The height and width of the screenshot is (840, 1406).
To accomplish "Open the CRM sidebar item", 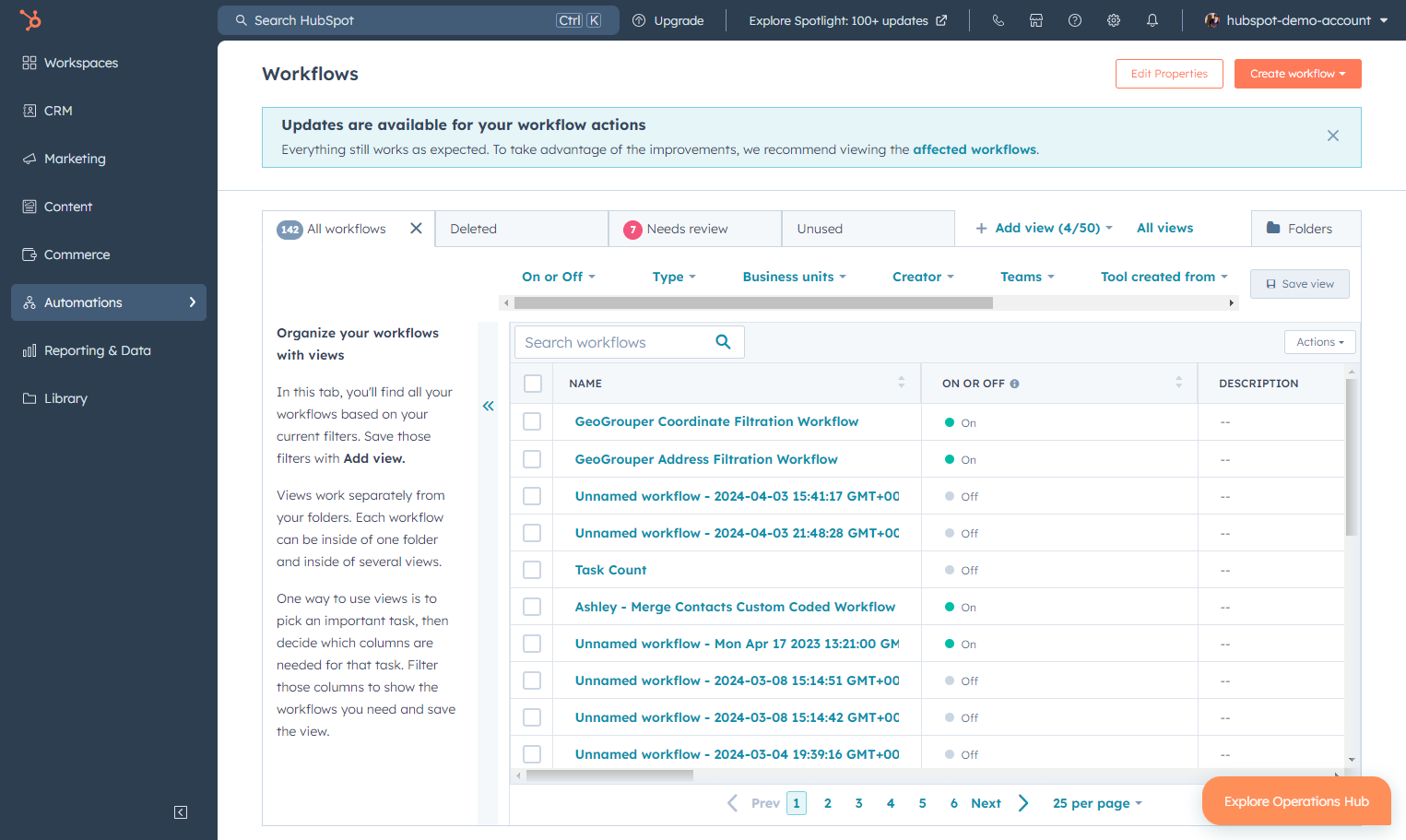I will (x=109, y=111).
